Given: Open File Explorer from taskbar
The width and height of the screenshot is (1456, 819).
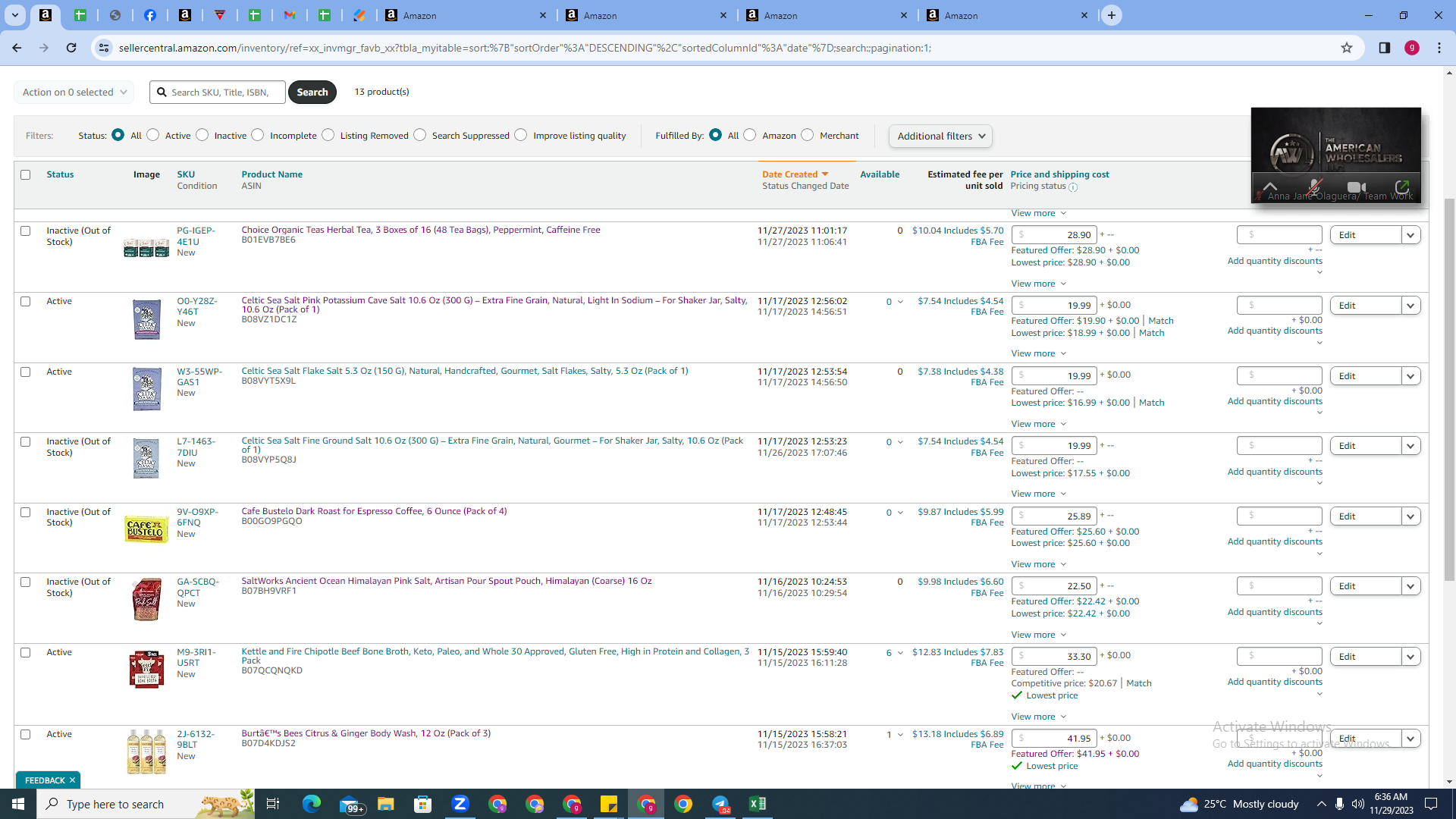Looking at the screenshot, I should (386, 804).
